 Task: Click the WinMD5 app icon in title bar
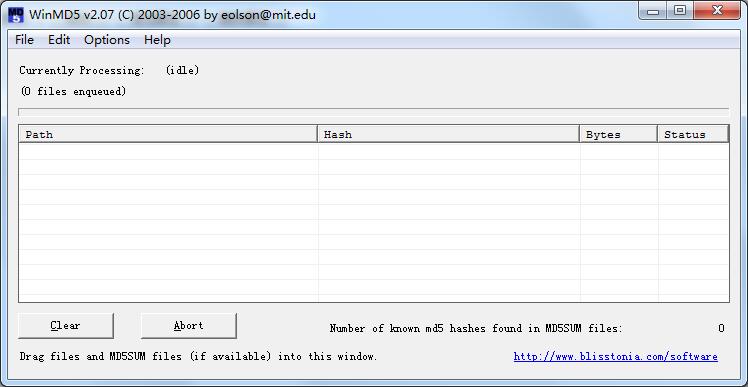click(16, 14)
